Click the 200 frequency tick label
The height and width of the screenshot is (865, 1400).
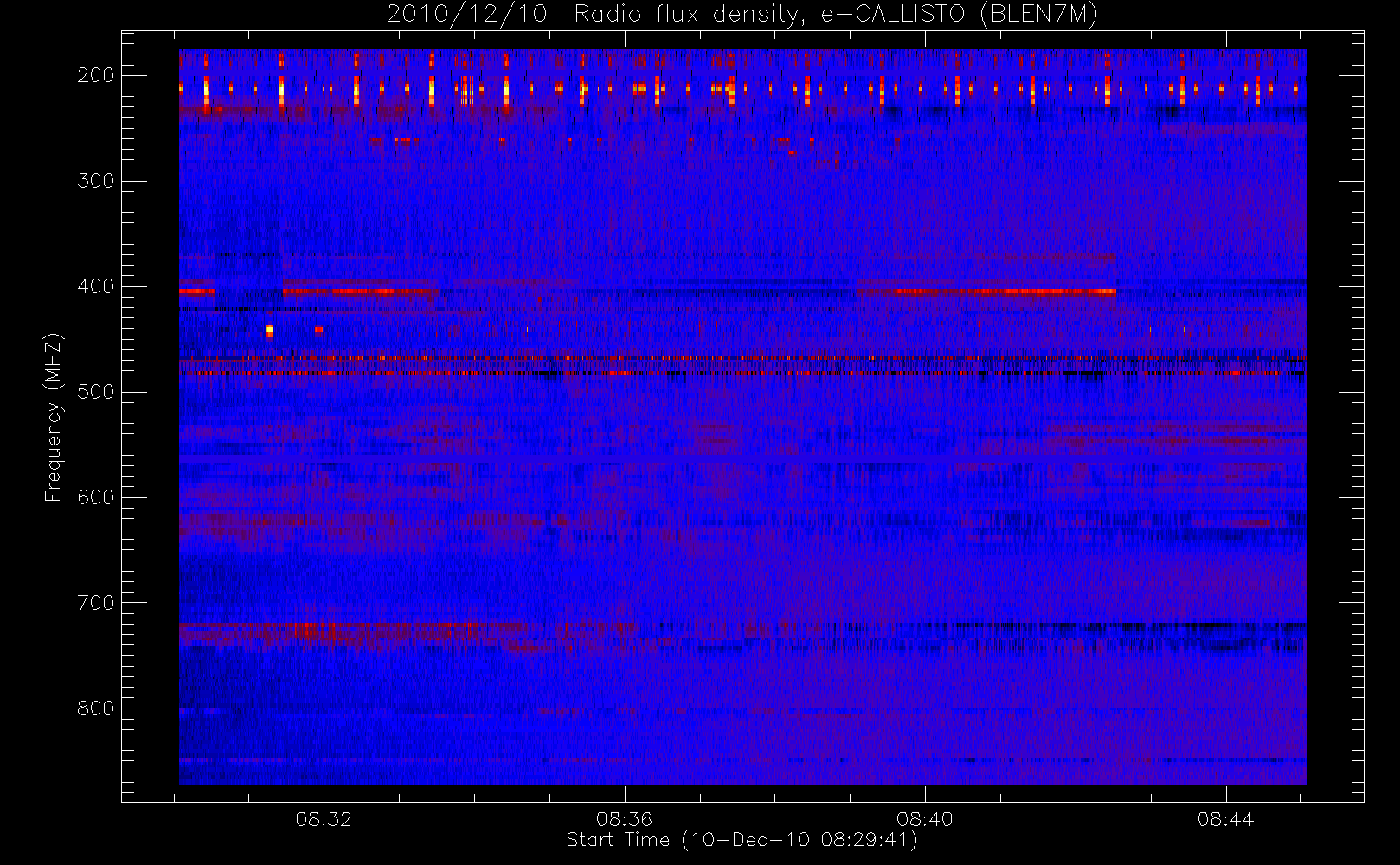pyautogui.click(x=96, y=75)
